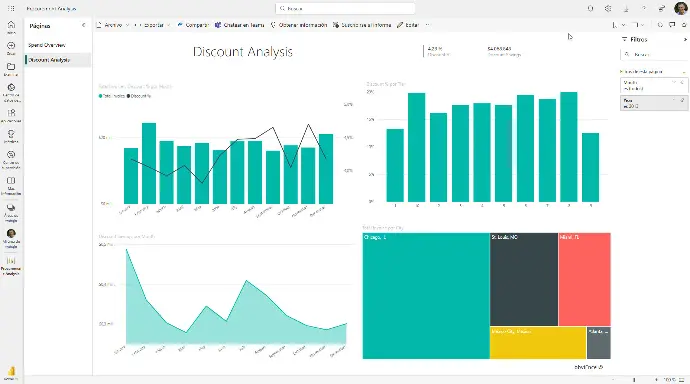The image size is (690, 384).
Task: Open the Workspaces (Áreas de trabajo) icon
Action: pyautogui.click(x=11, y=208)
